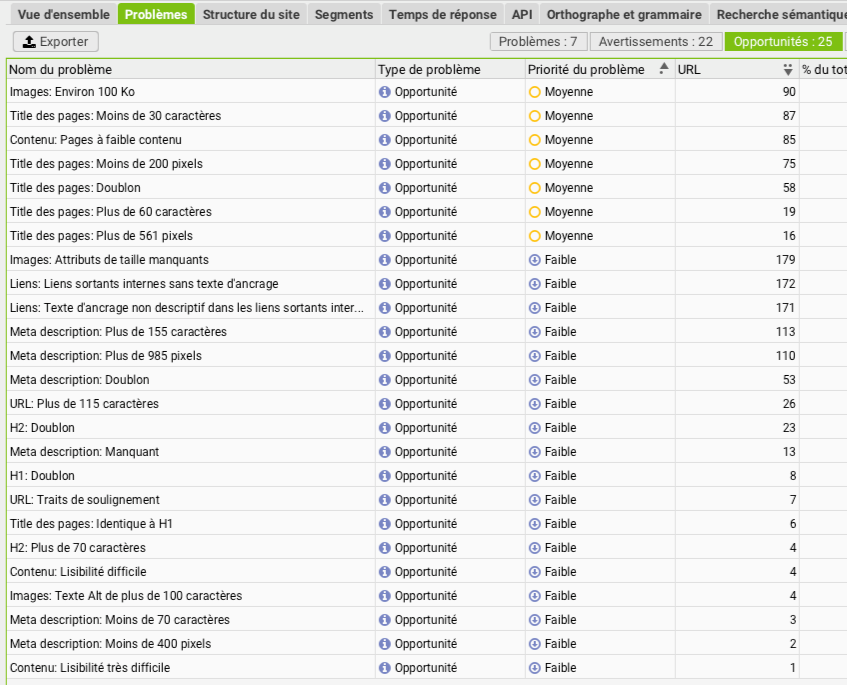Click info icon in Meta description: Doublon row
This screenshot has width=847, height=685.
pyautogui.click(x=385, y=380)
